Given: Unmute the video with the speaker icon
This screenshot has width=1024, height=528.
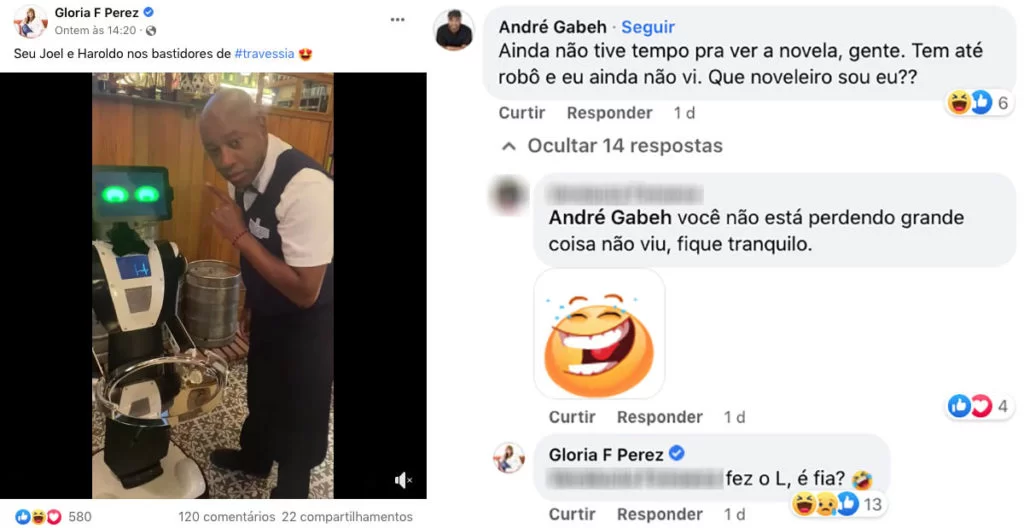Looking at the screenshot, I should pos(403,481).
